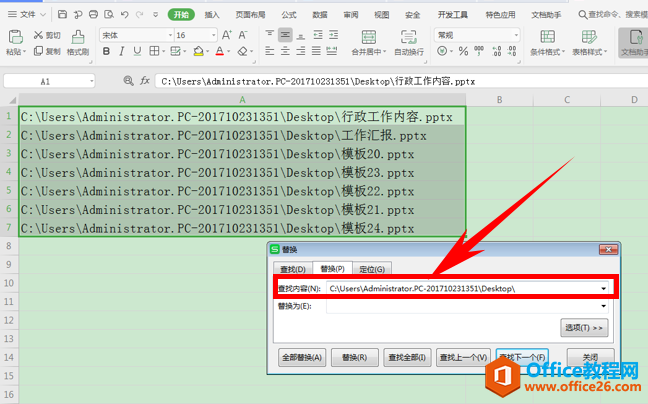The width and height of the screenshot is (648, 404).
Task: Select column B header
Action: pyautogui.click(x=500, y=100)
